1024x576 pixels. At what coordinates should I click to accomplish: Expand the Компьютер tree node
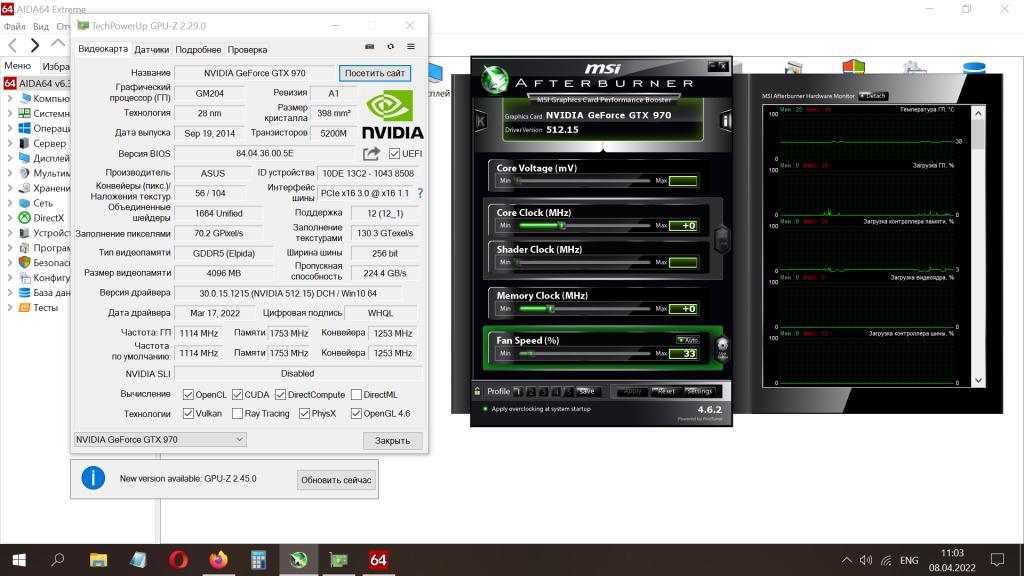click(10, 99)
